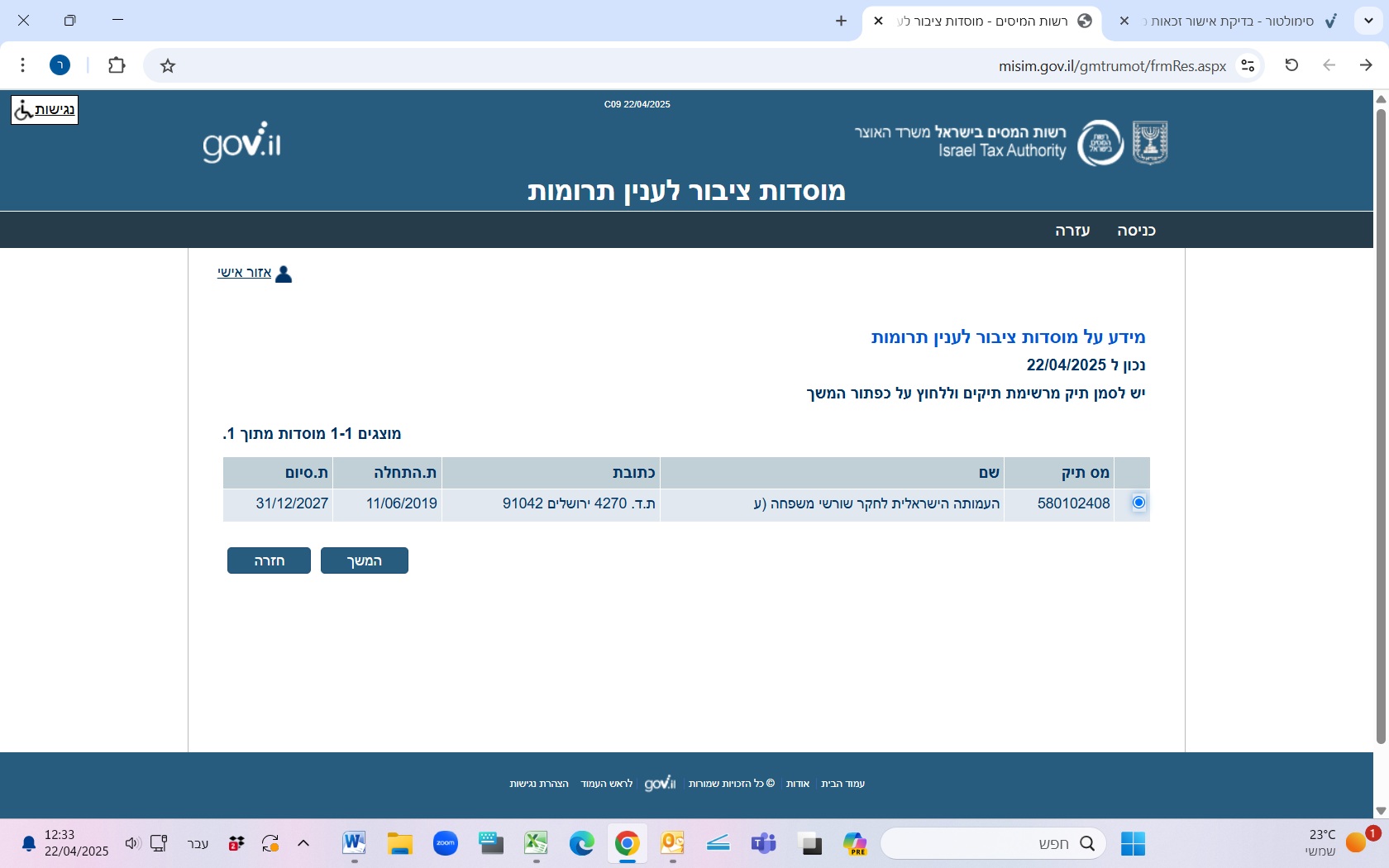
Task: Open the browser extensions puzzle icon
Action: (117, 65)
